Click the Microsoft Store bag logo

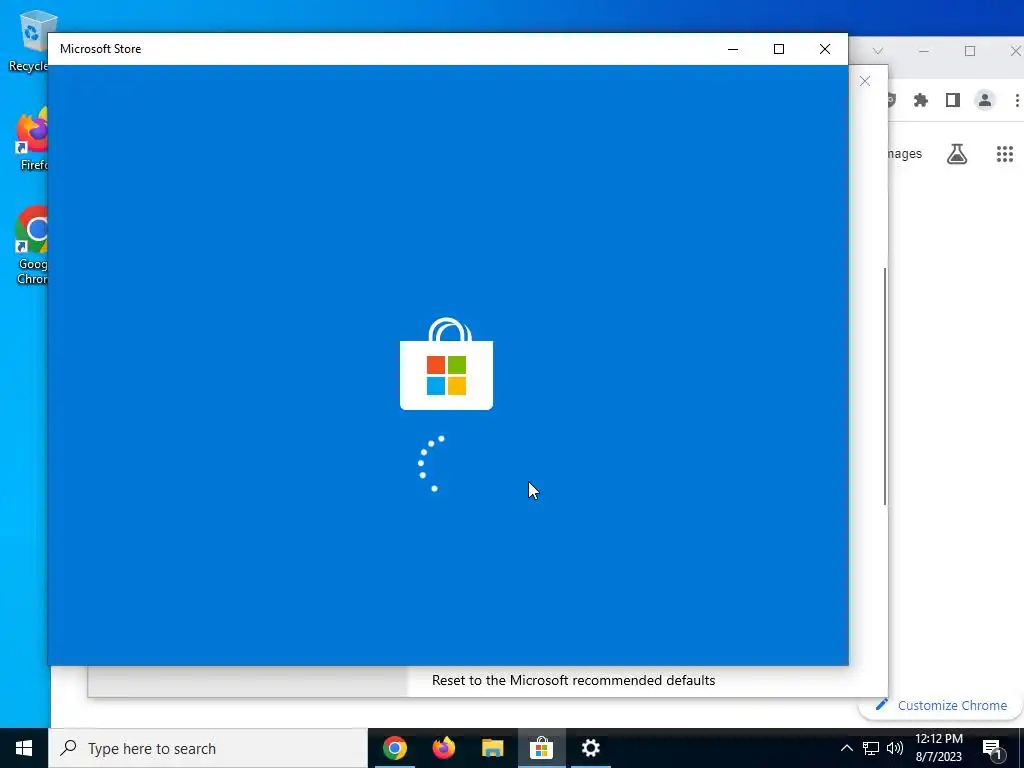pyautogui.click(x=446, y=364)
